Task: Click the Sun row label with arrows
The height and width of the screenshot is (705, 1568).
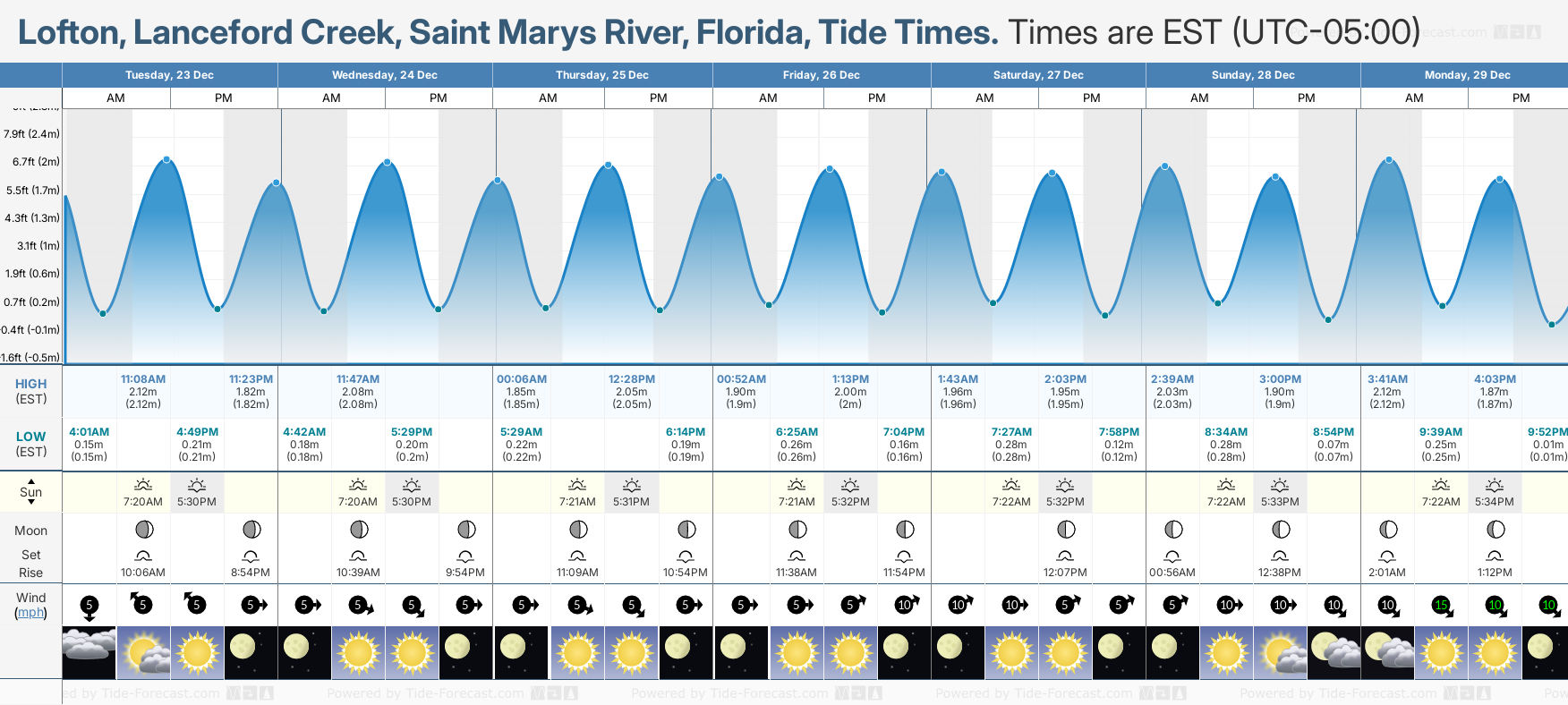Action: (30, 492)
